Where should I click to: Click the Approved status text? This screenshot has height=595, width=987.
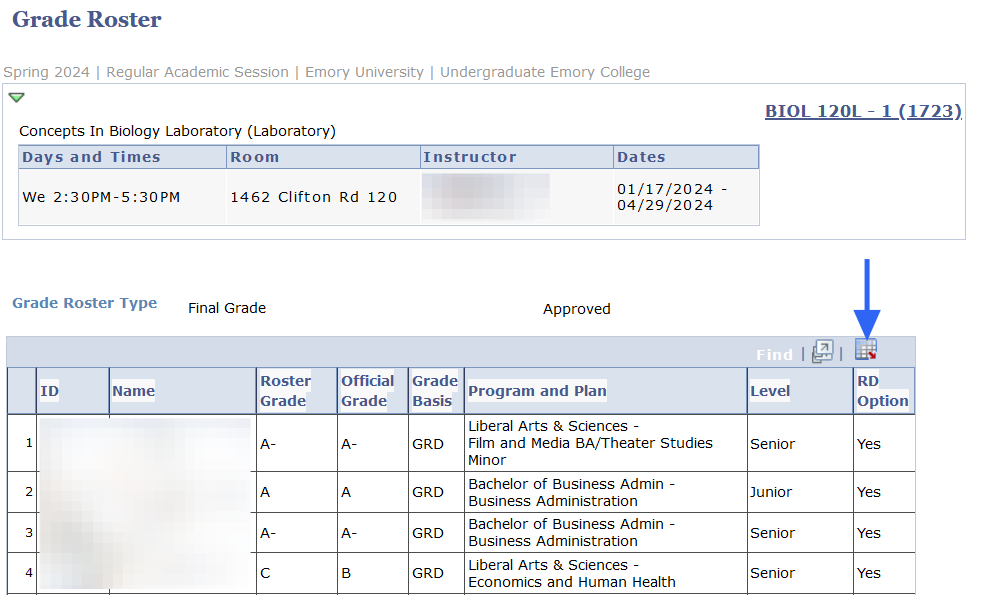point(576,308)
